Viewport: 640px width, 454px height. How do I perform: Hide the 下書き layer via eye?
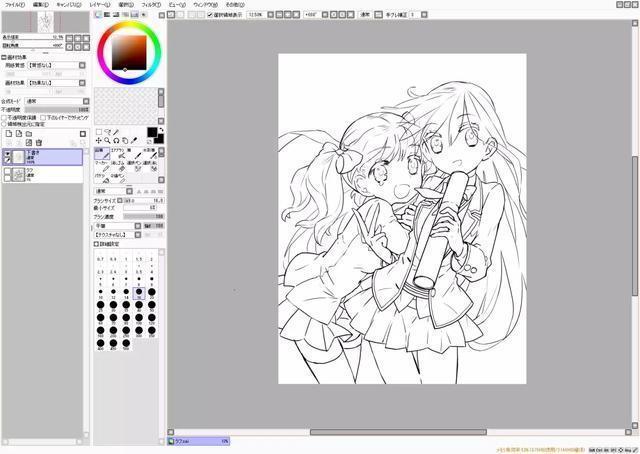point(7,154)
